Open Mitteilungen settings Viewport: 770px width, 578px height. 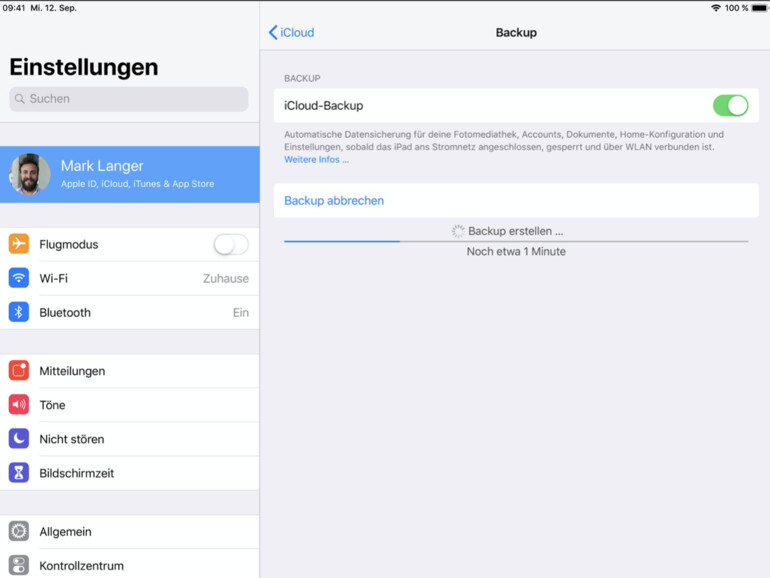130,371
